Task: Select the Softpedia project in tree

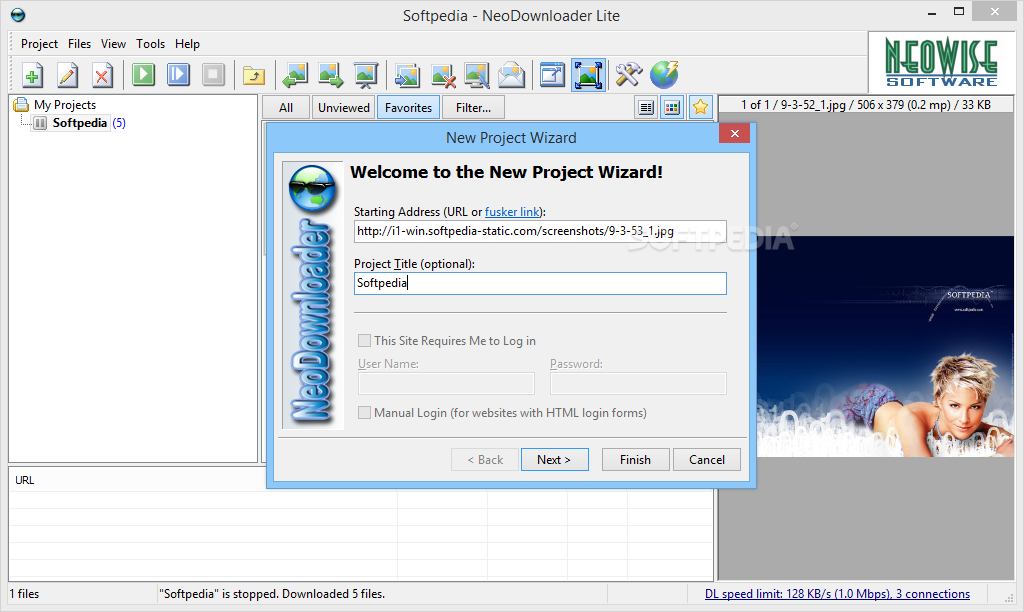Action: [x=80, y=123]
